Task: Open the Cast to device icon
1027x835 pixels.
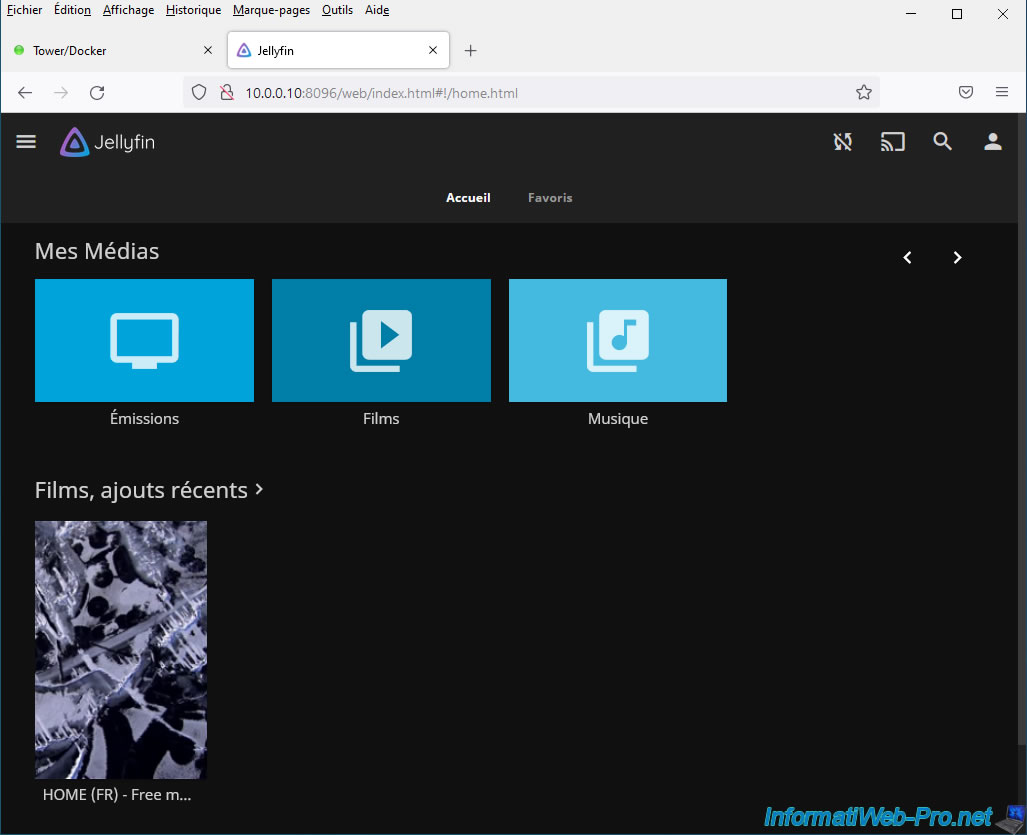Action: click(x=892, y=142)
